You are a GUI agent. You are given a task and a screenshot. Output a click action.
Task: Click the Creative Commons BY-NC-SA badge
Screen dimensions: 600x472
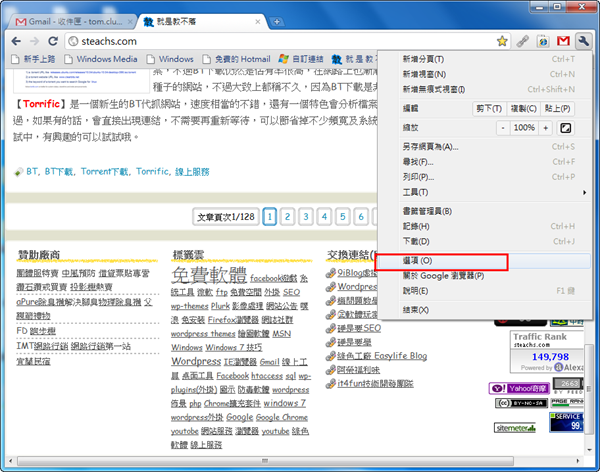coord(521,403)
